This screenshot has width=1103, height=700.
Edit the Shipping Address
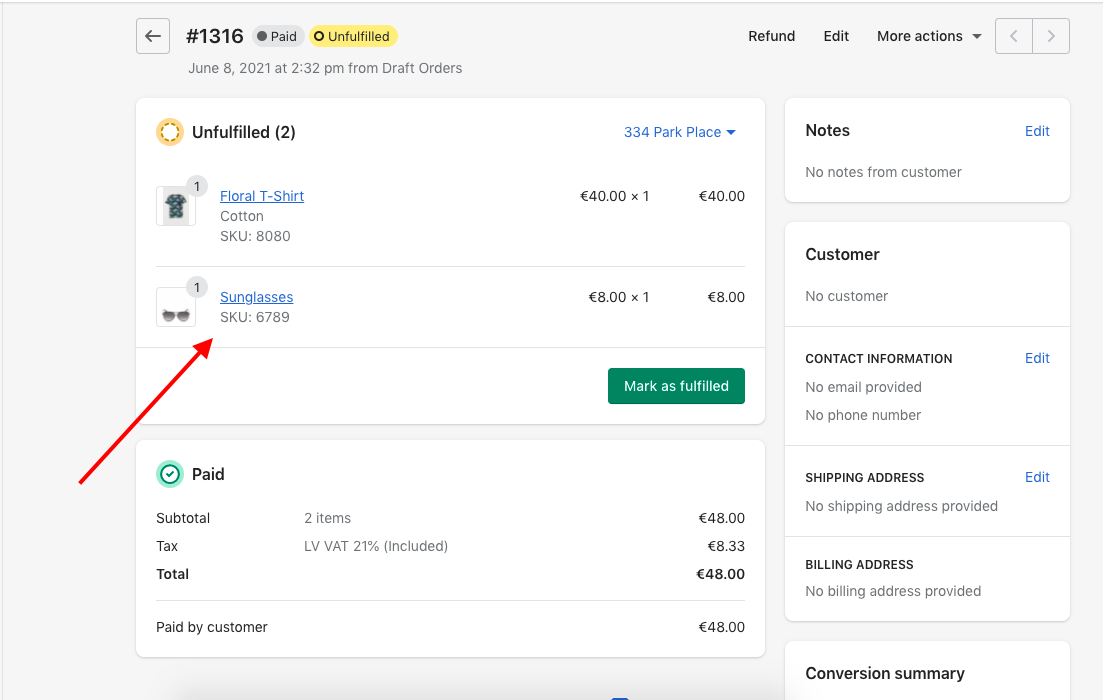[1037, 477]
